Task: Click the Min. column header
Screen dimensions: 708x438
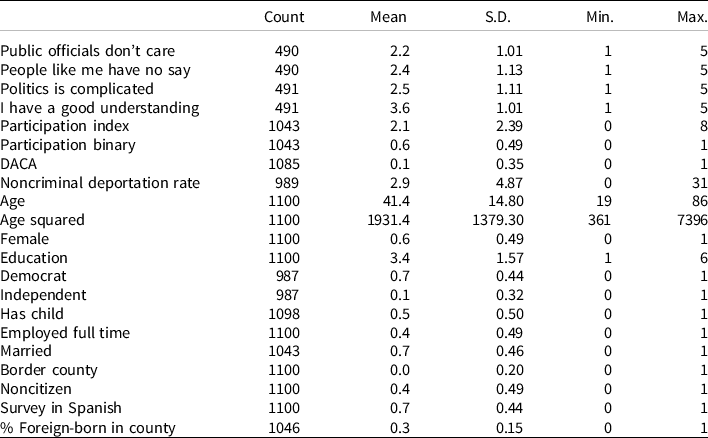Action: (x=587, y=17)
